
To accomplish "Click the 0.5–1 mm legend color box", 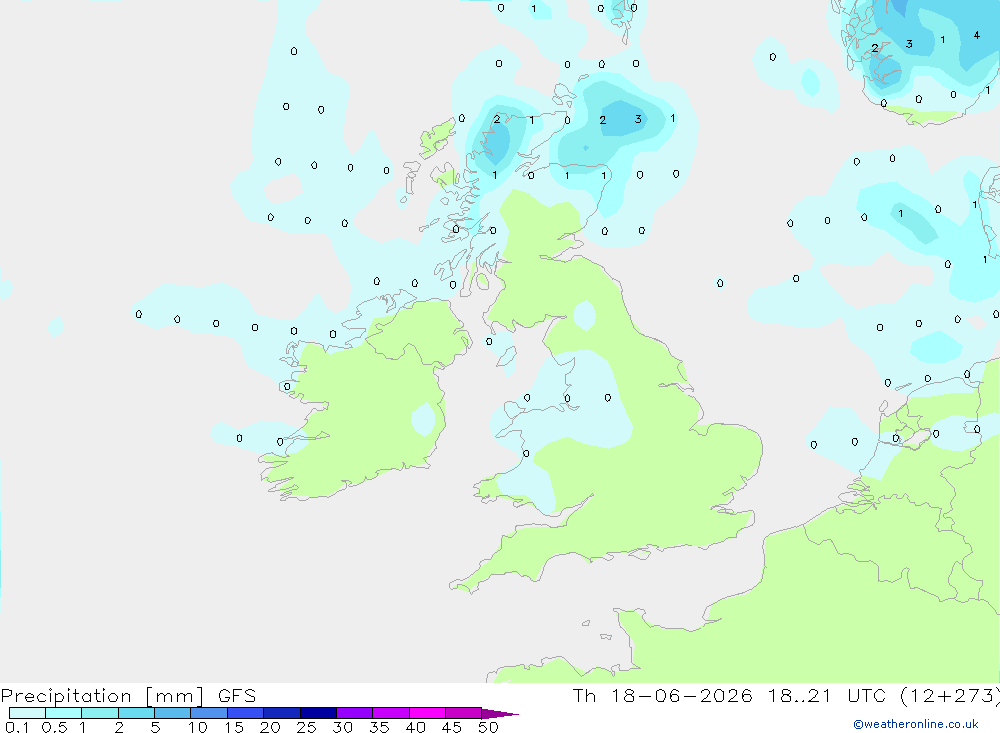I will point(64,713).
